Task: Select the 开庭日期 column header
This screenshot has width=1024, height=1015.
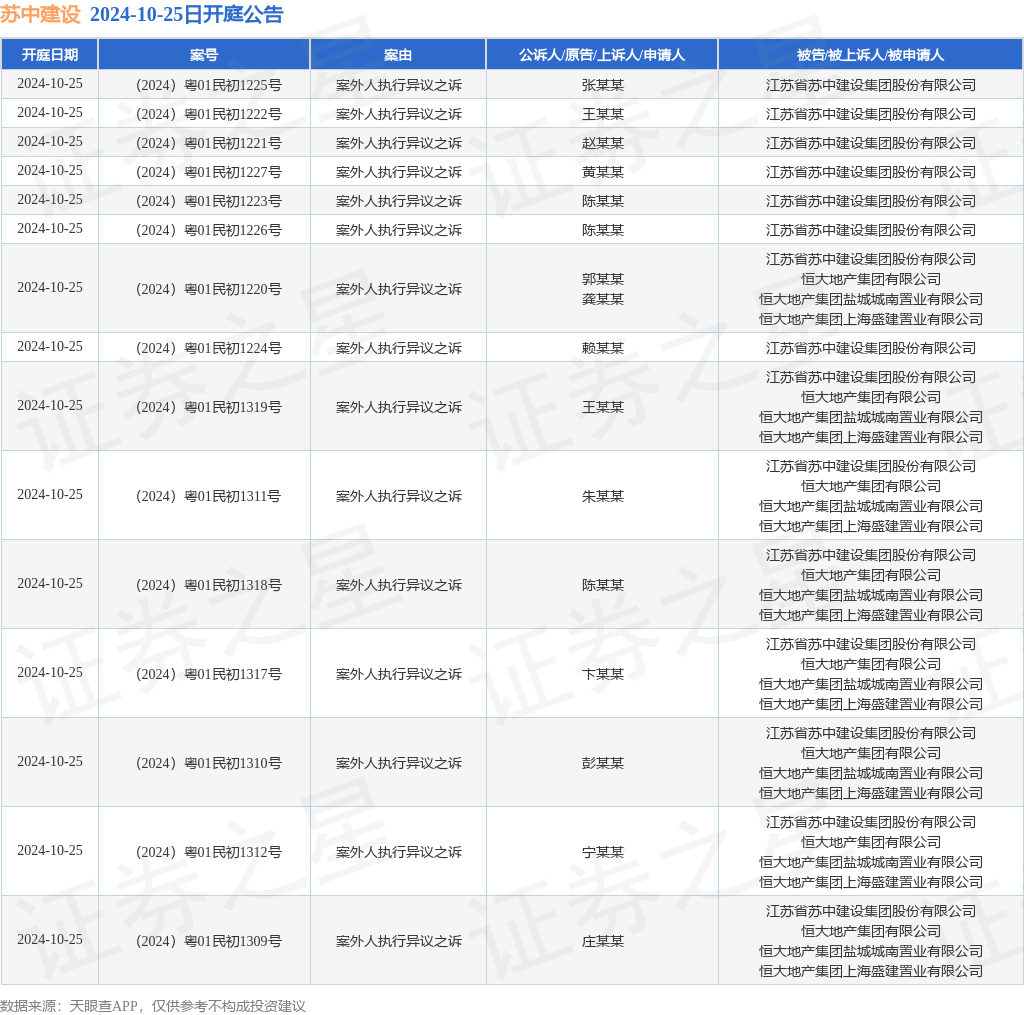Action: tap(50, 55)
